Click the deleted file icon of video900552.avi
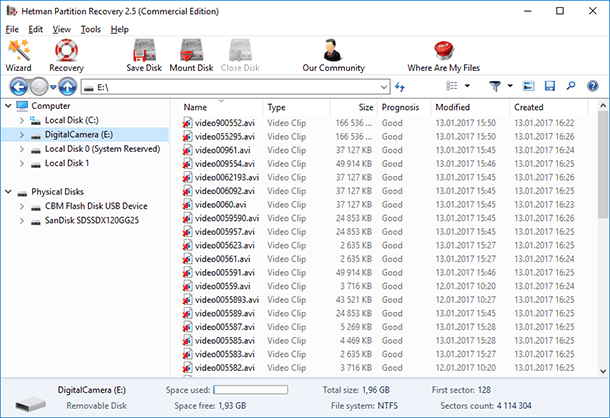 187,123
